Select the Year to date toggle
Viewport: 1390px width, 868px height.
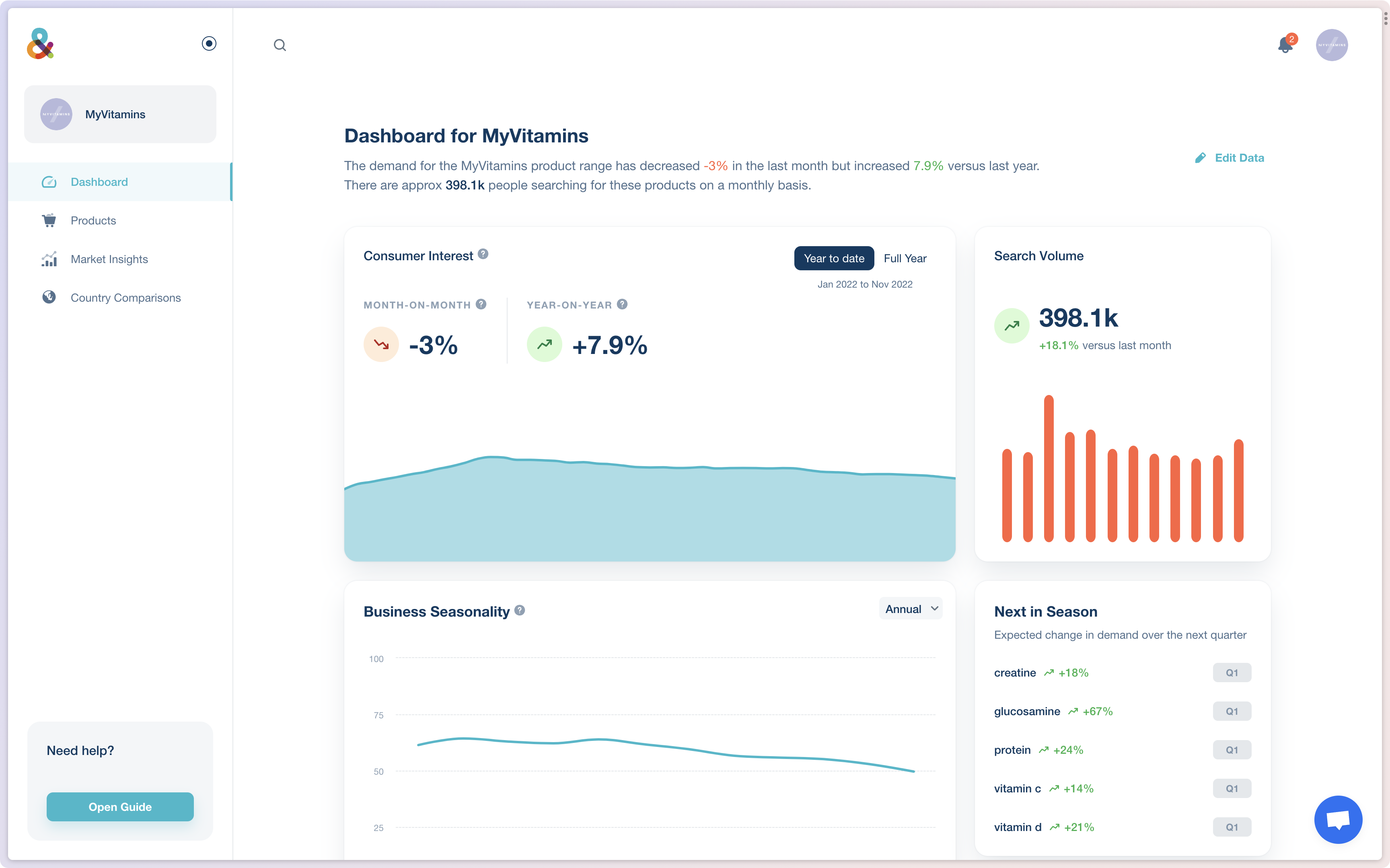coord(833,258)
